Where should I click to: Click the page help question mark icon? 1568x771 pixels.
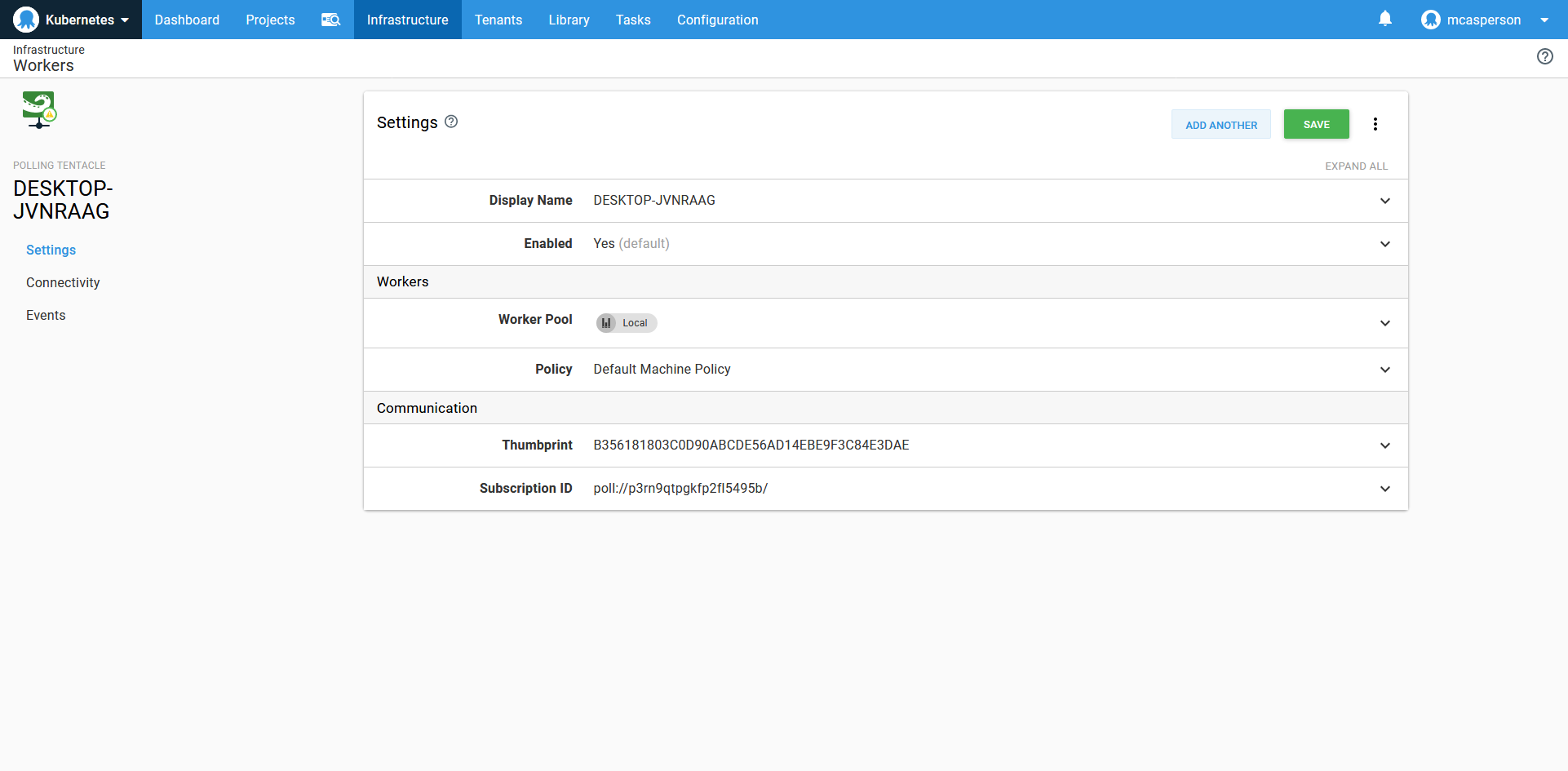point(1544,56)
